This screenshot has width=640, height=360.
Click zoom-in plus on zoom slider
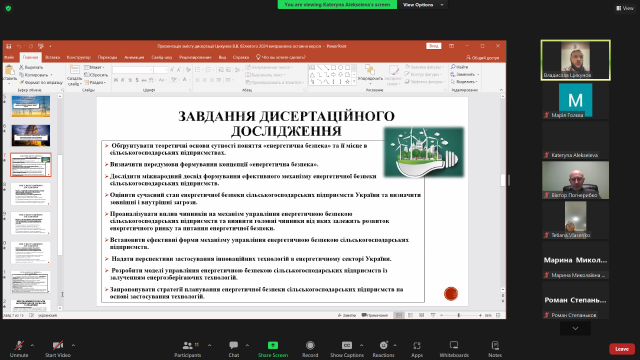pos(480,315)
